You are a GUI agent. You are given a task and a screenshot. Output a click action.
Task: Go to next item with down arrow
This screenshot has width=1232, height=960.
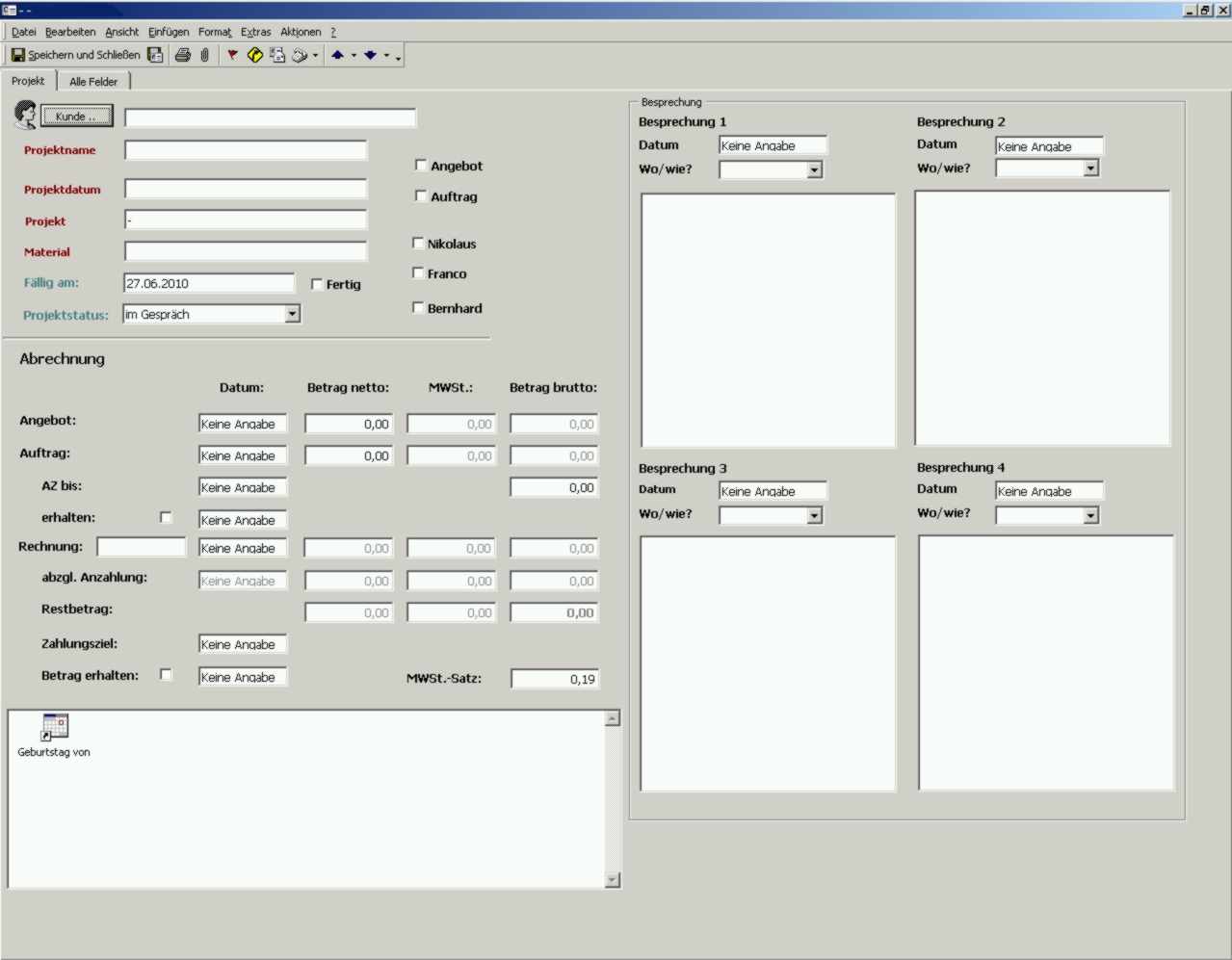[370, 56]
